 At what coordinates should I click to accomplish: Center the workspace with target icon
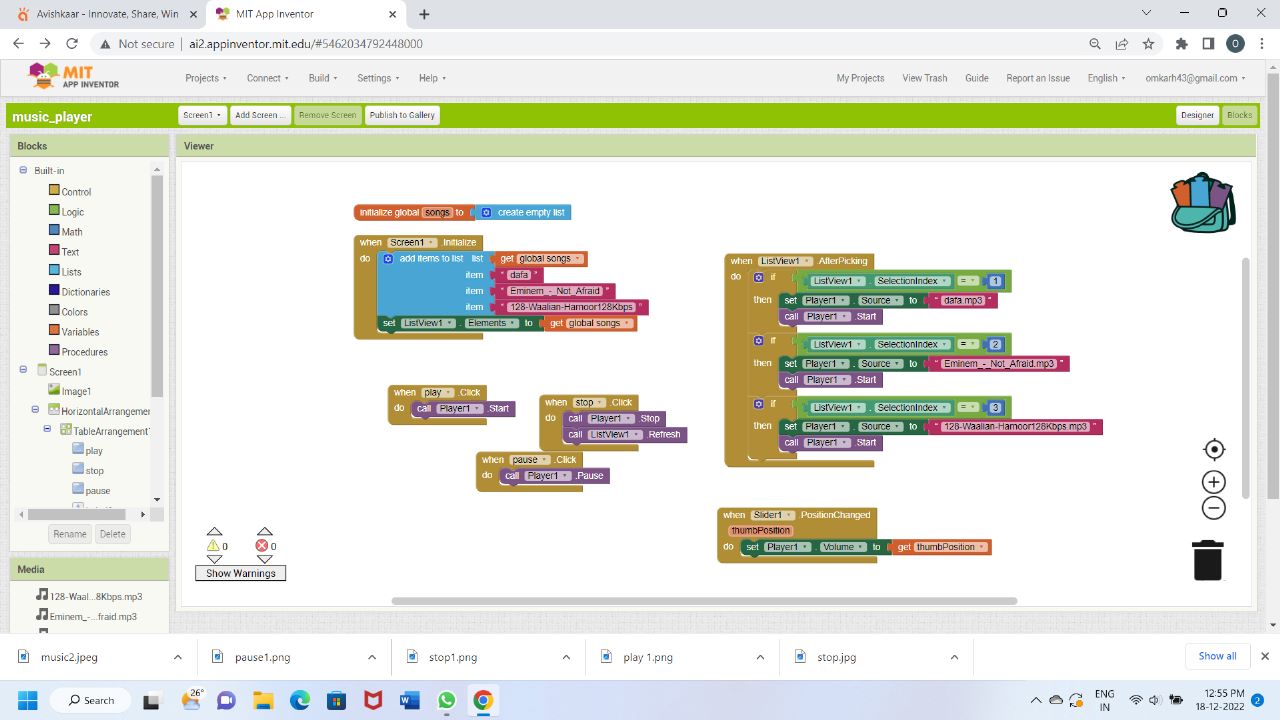click(1213, 450)
